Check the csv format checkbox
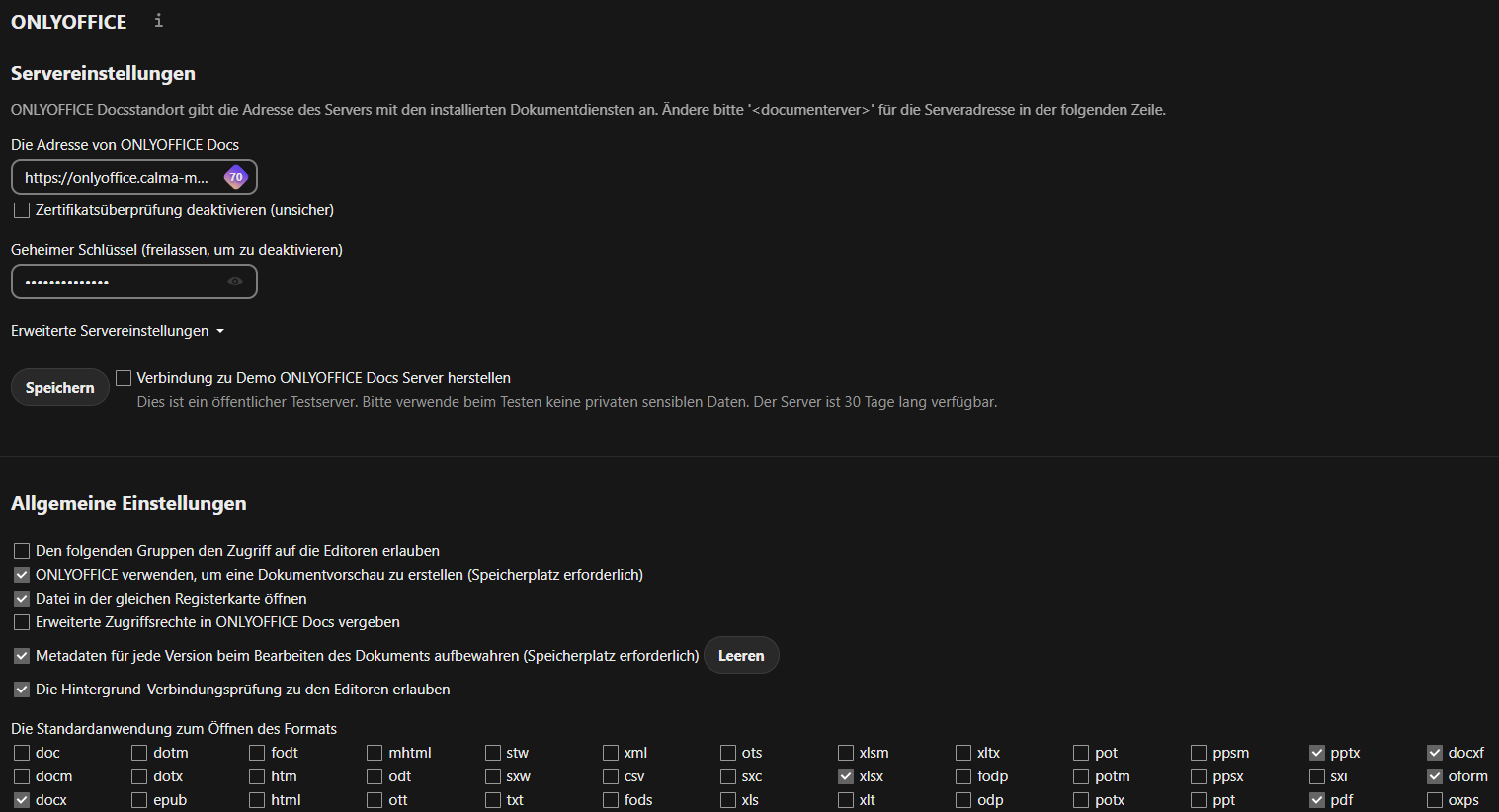The height and width of the screenshot is (812, 1499). coord(611,776)
